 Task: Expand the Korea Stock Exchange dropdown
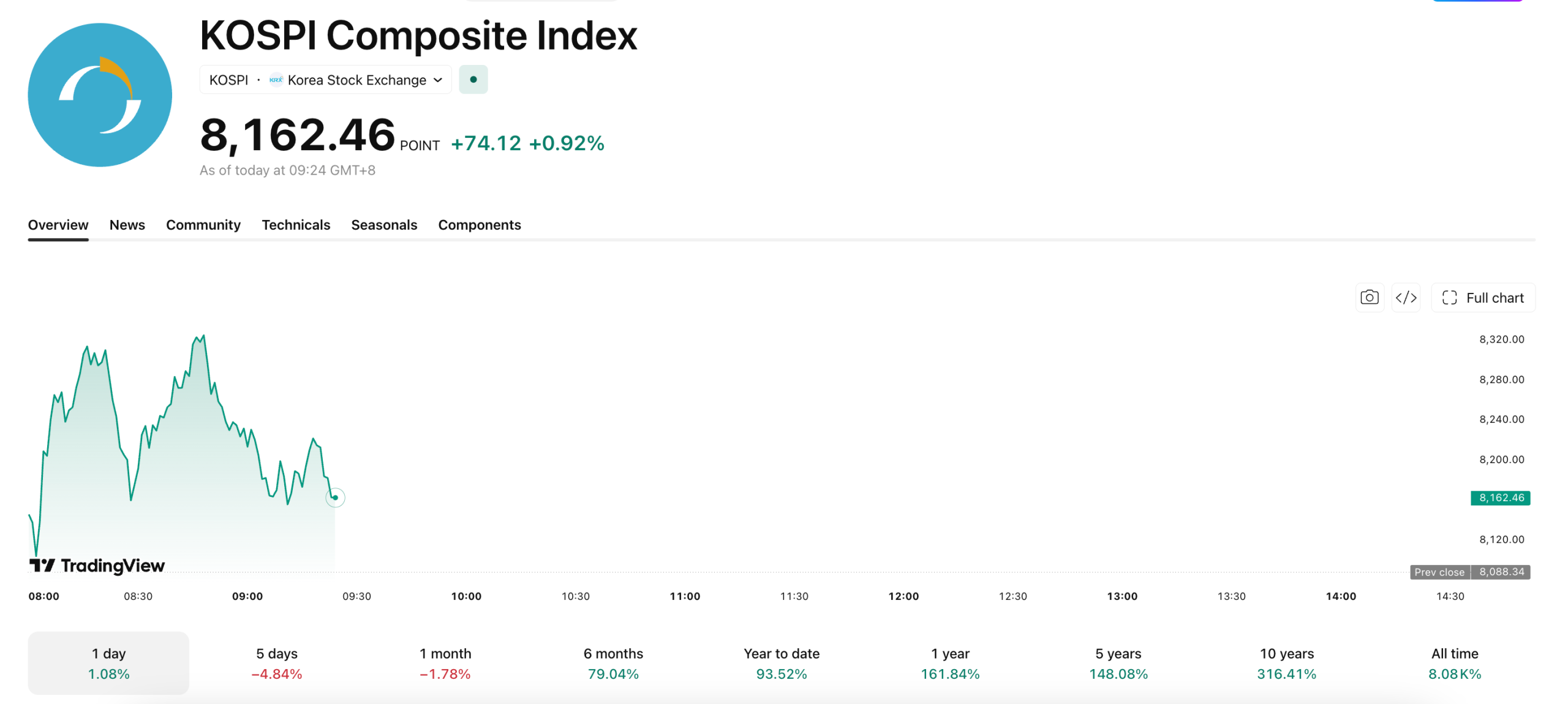click(x=325, y=80)
